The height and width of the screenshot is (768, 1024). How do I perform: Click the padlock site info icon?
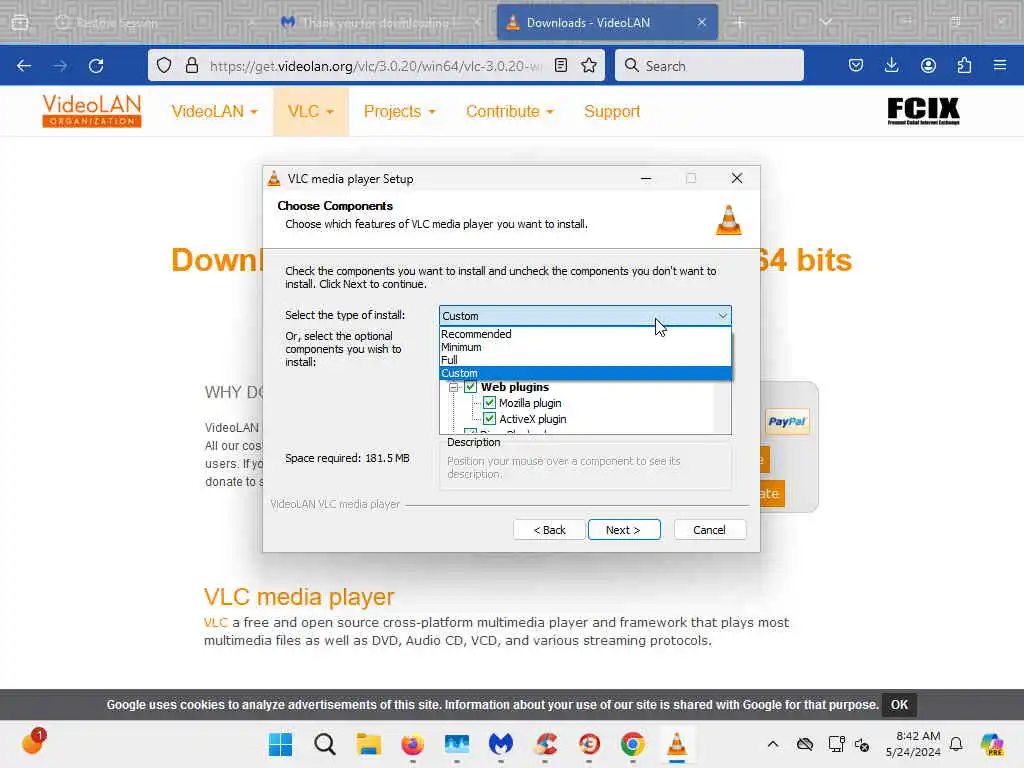pyautogui.click(x=191, y=65)
